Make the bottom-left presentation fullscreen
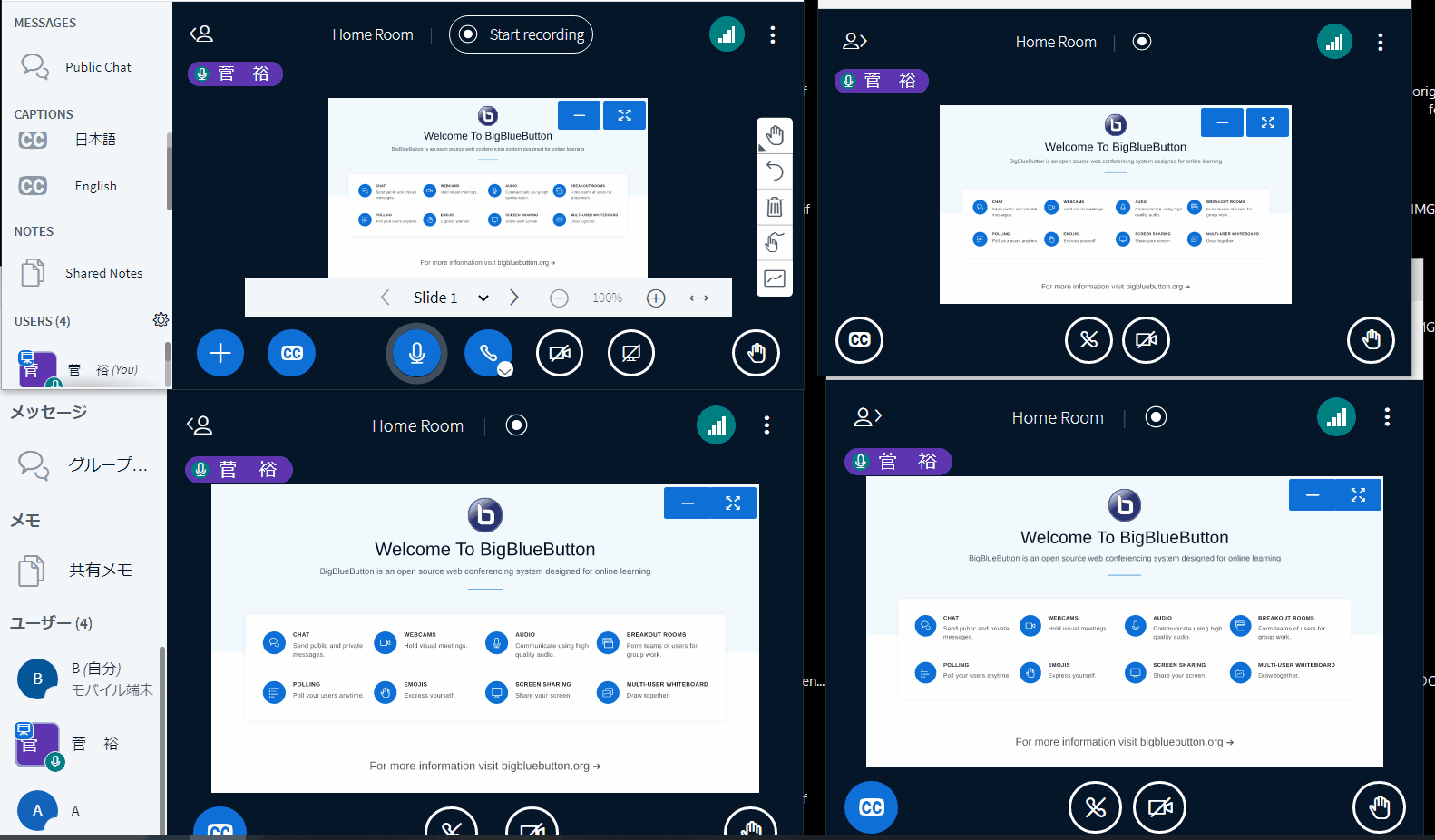 point(733,503)
